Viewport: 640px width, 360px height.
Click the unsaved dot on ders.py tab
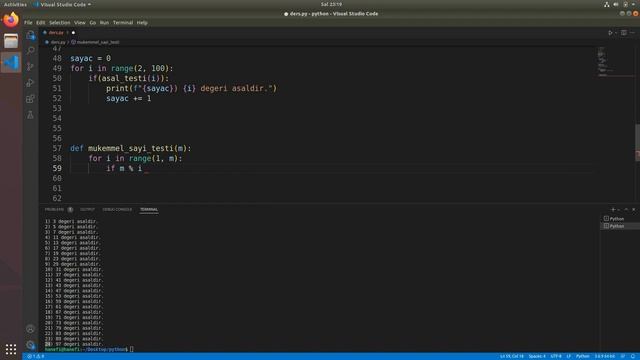pyautogui.click(x=73, y=33)
